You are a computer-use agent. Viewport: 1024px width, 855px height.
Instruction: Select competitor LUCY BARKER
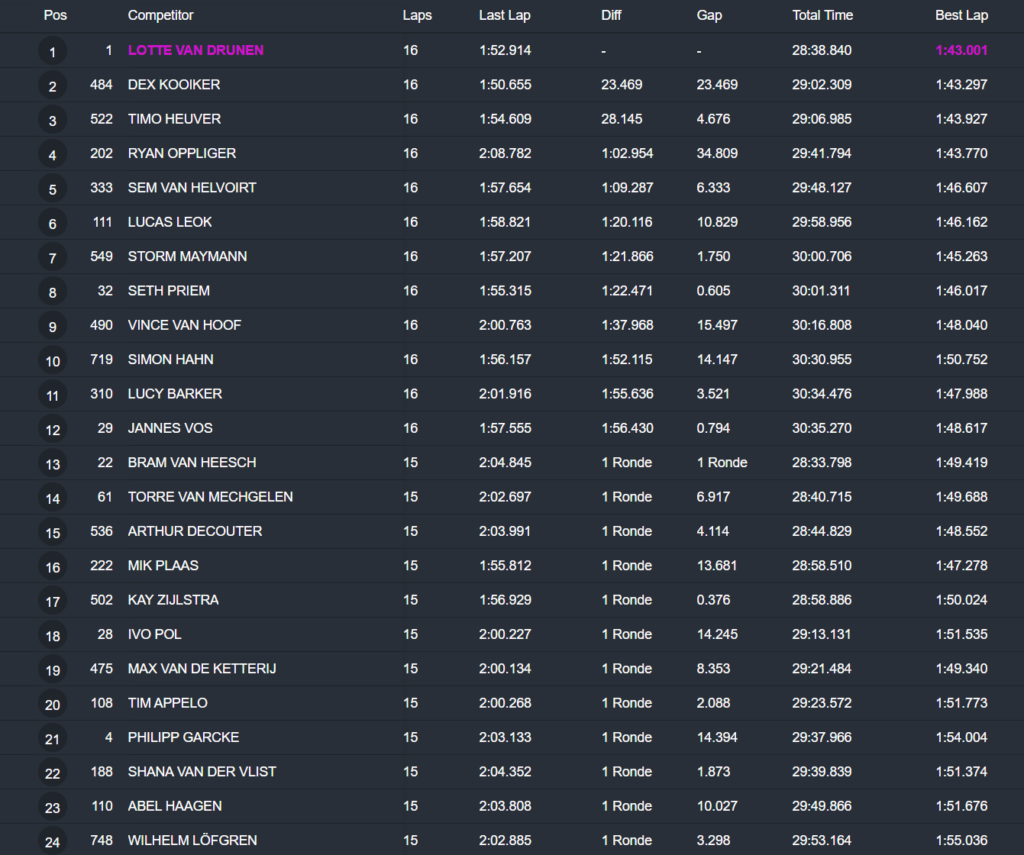coord(175,394)
